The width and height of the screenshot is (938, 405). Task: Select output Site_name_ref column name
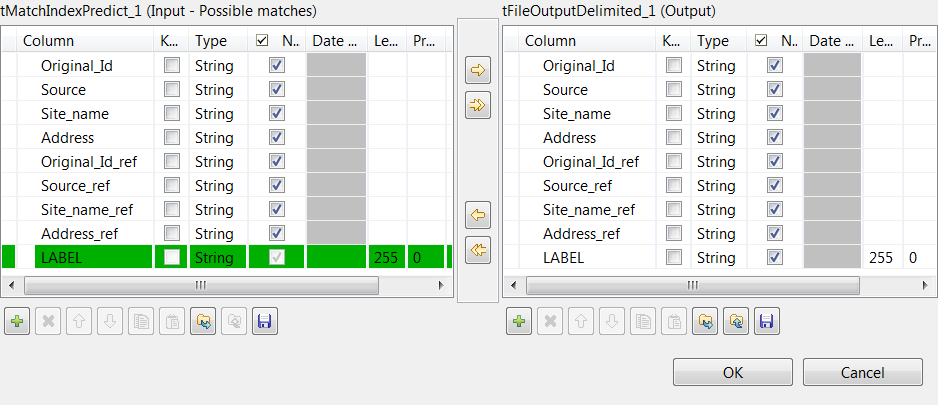[589, 209]
